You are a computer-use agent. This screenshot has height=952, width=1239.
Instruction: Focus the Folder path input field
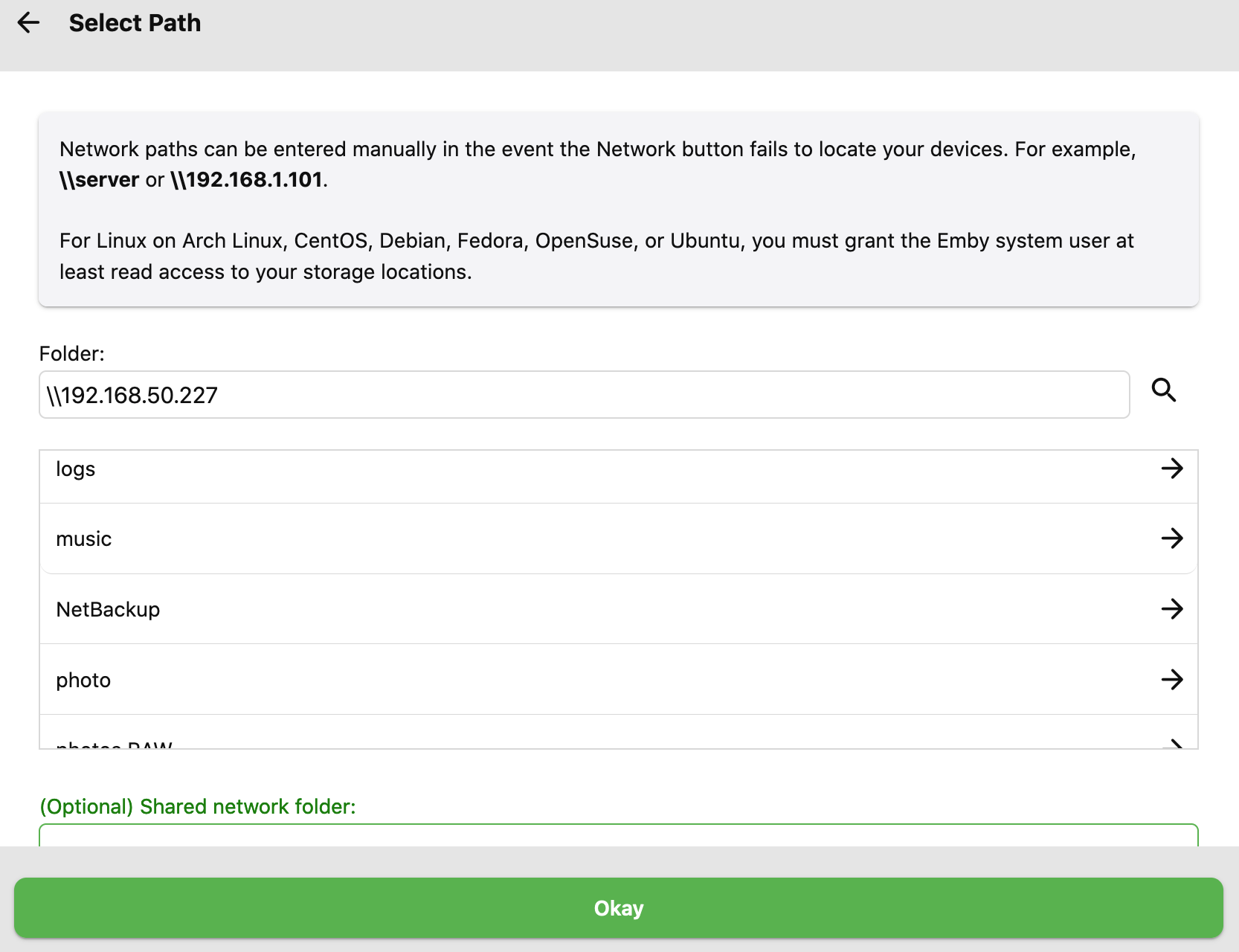(584, 395)
